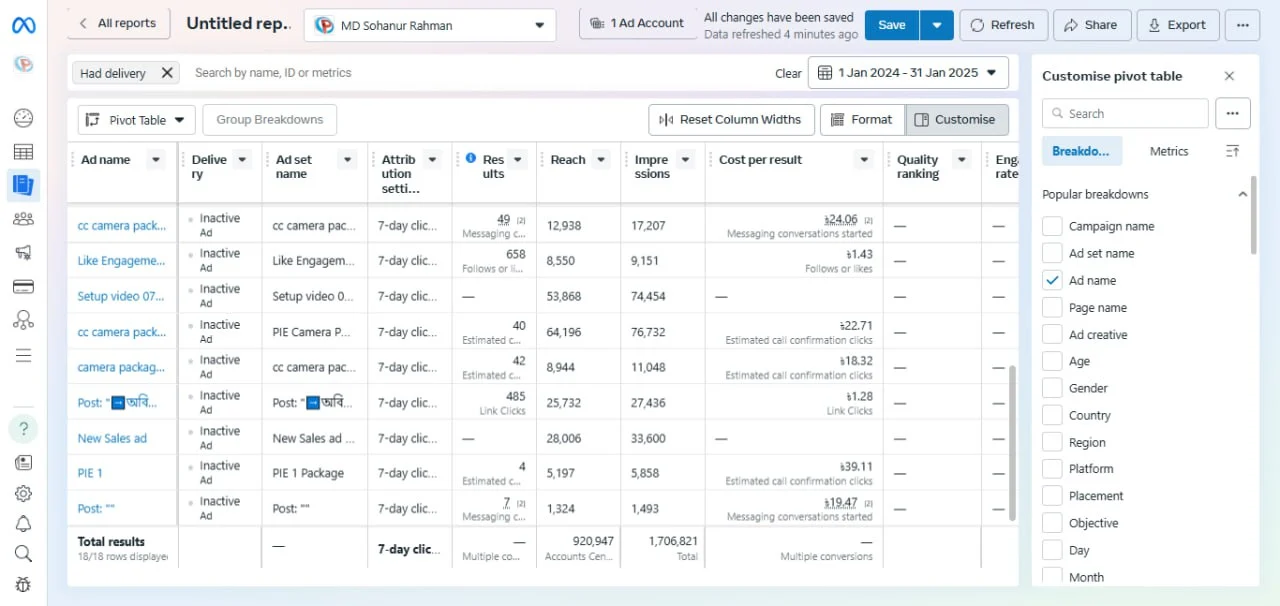
Task: Click the Account overview gauge icon in sidebar
Action: pyautogui.click(x=23, y=118)
